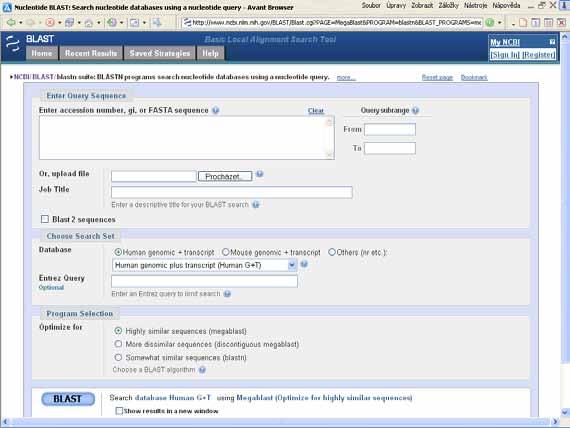Click the page icon left of address URL
Image resolution: width=570 pixels, height=428 pixels.
(187, 23)
